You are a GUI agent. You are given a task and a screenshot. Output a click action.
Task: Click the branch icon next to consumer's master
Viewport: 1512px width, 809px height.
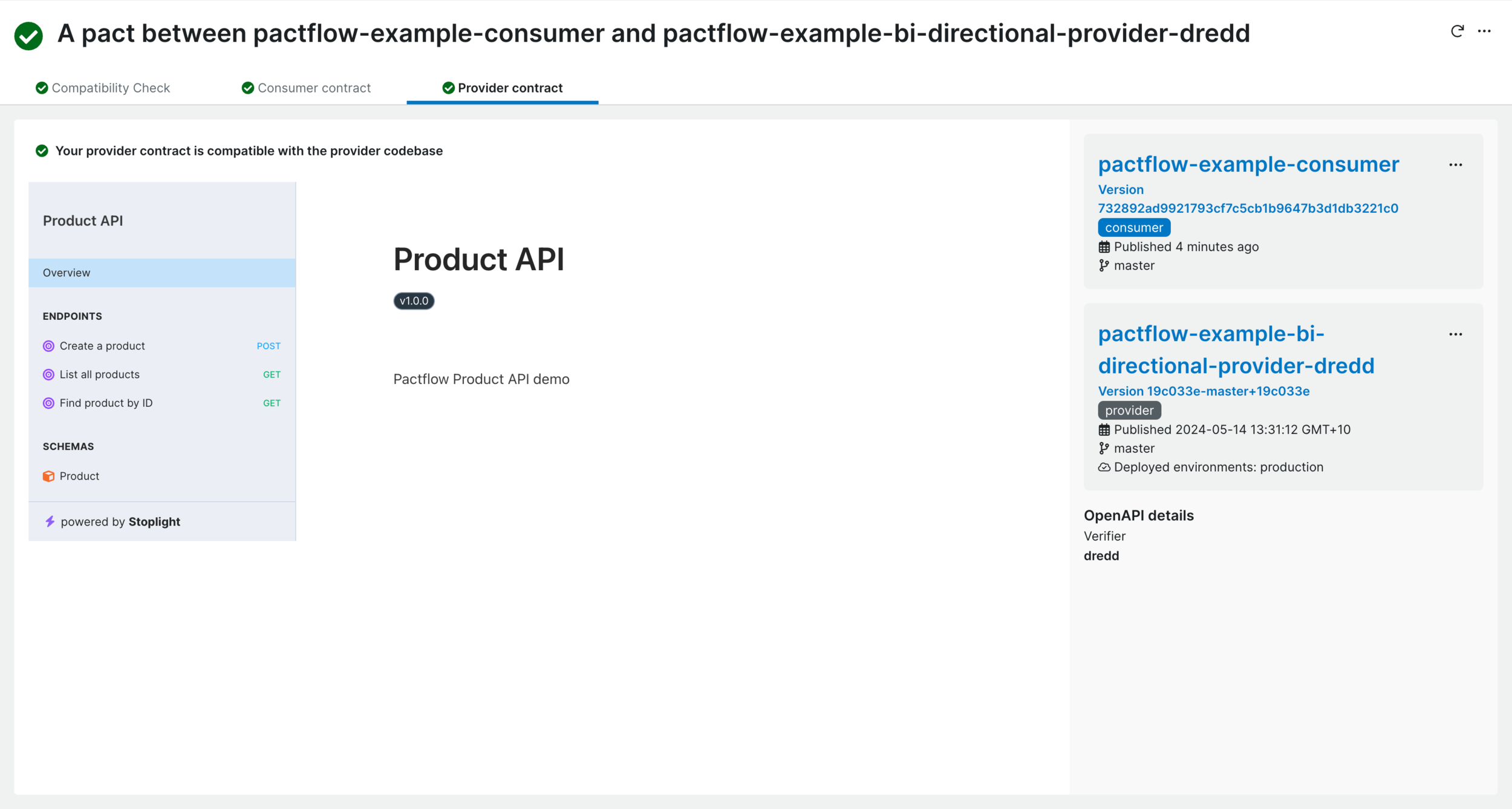pyautogui.click(x=1104, y=265)
